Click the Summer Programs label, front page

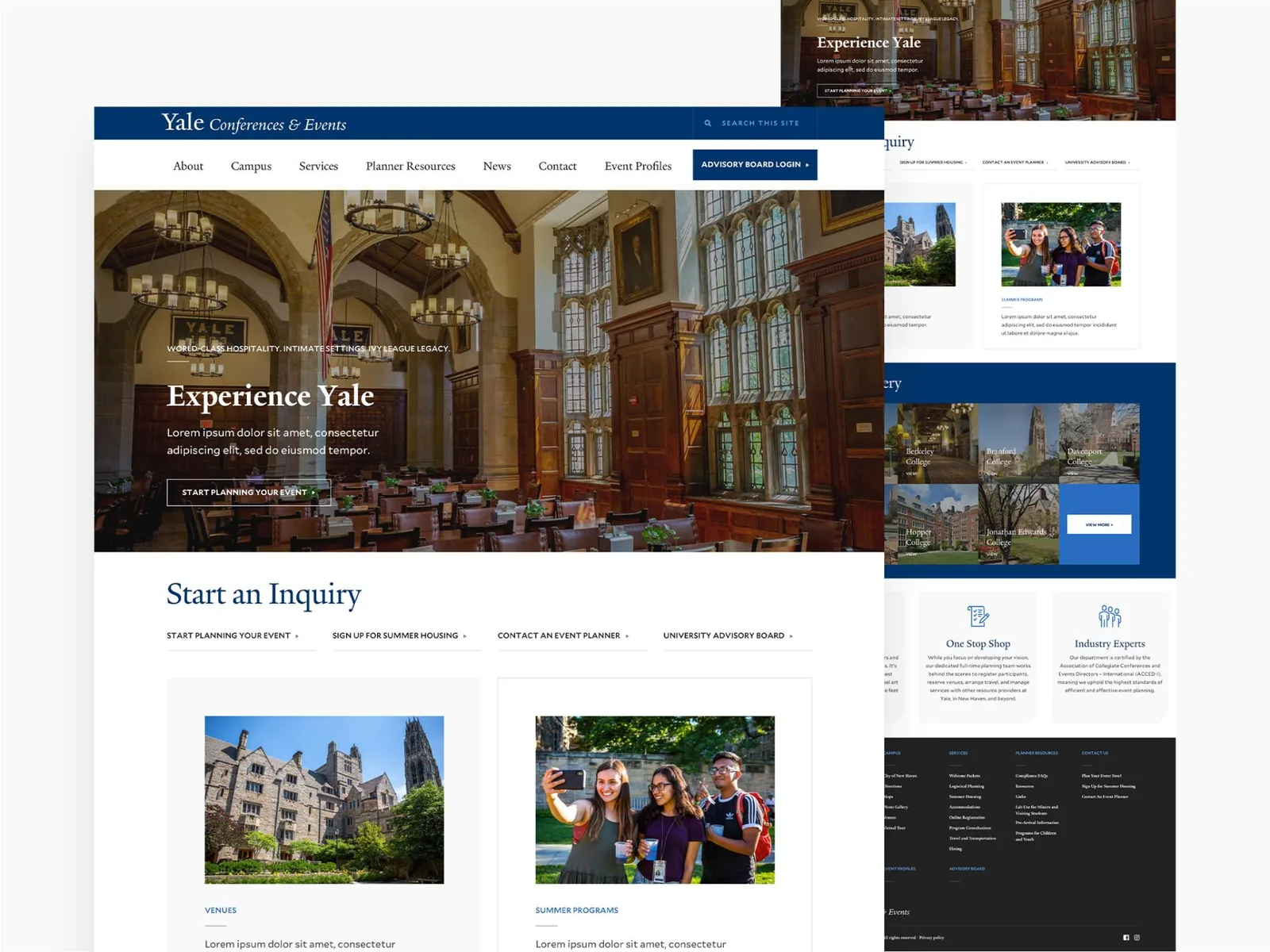pyautogui.click(x=577, y=910)
